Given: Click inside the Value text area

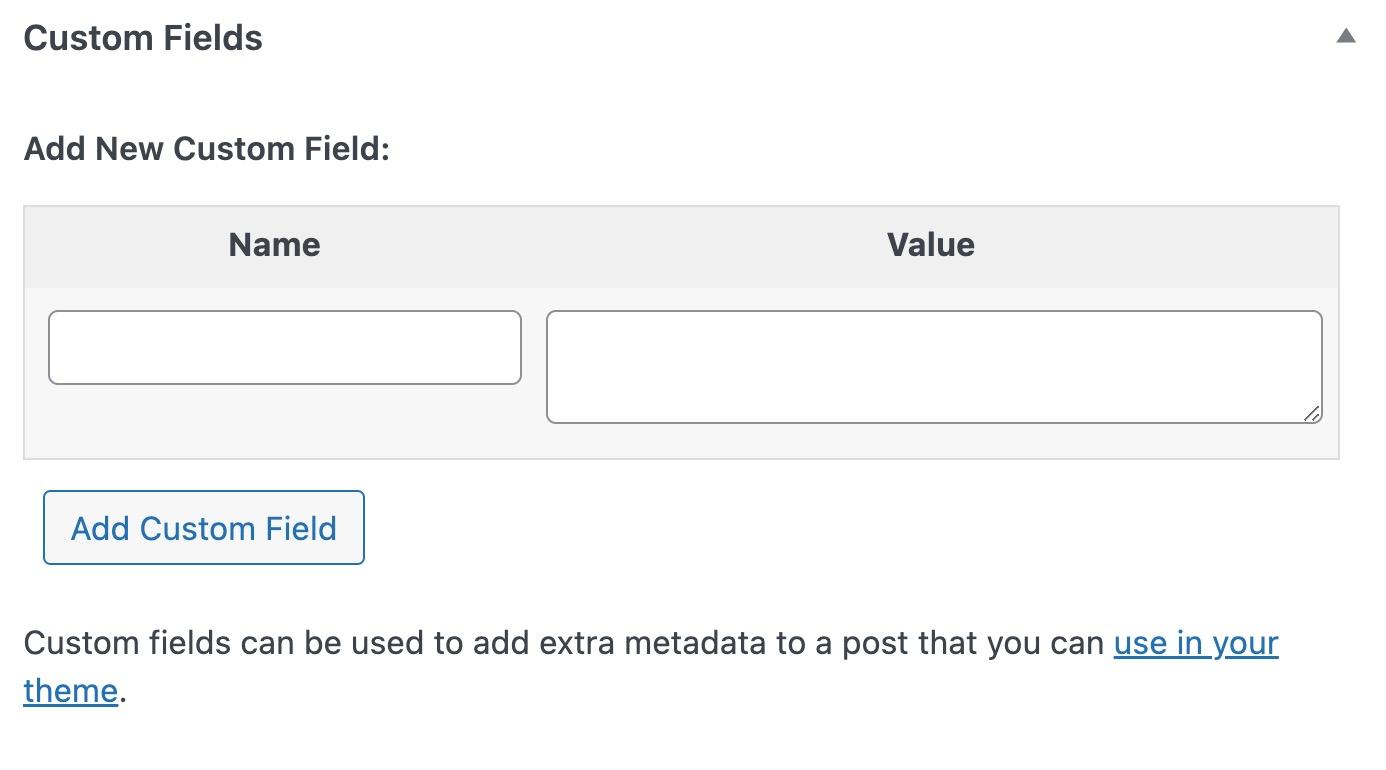Looking at the screenshot, I should coord(933,366).
